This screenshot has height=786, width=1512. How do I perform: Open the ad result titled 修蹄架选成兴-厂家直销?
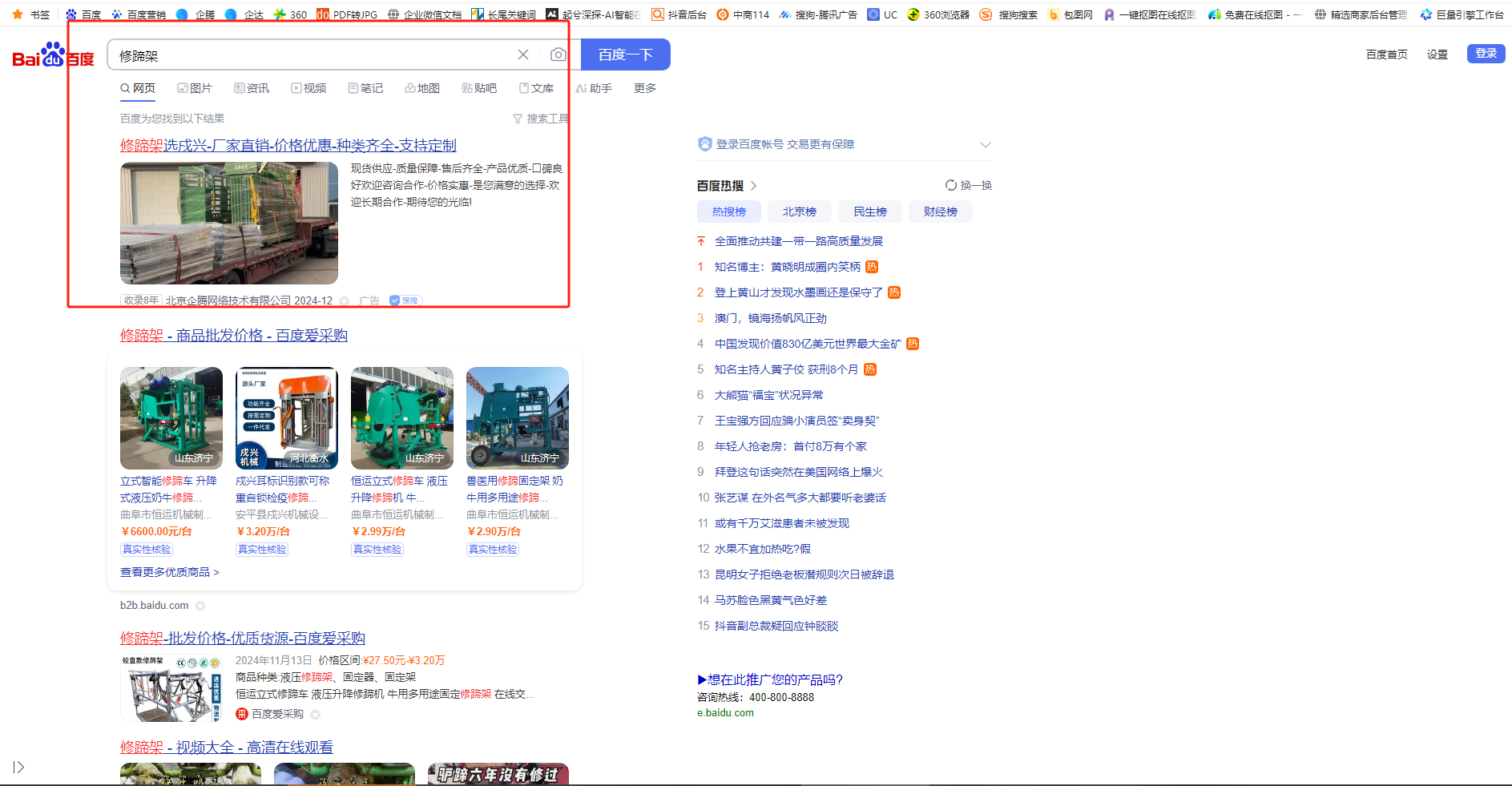288,145
